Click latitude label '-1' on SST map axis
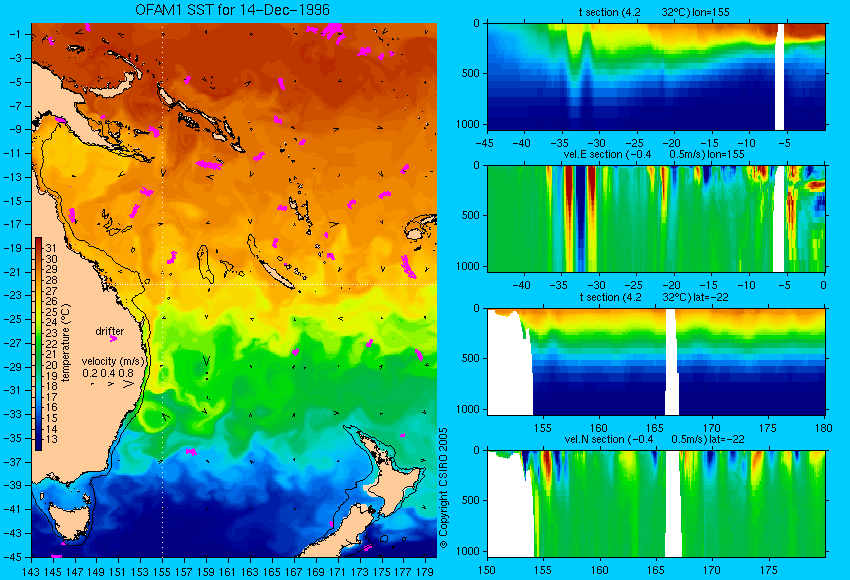The image size is (850, 580). [x=15, y=34]
